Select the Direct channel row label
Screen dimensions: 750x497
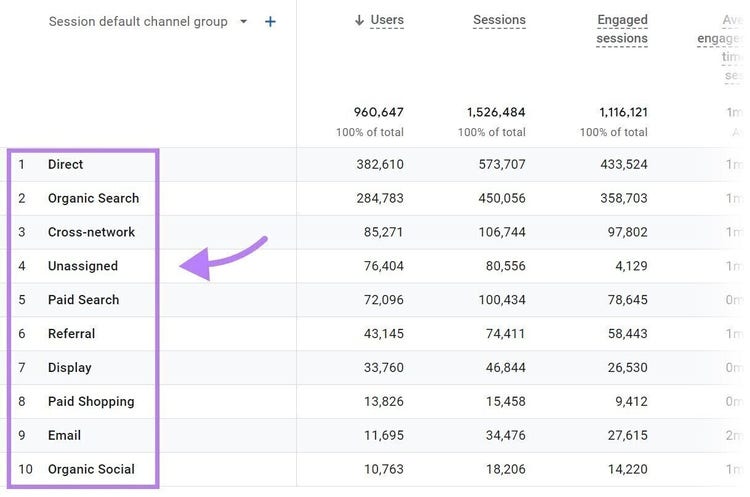[66, 165]
